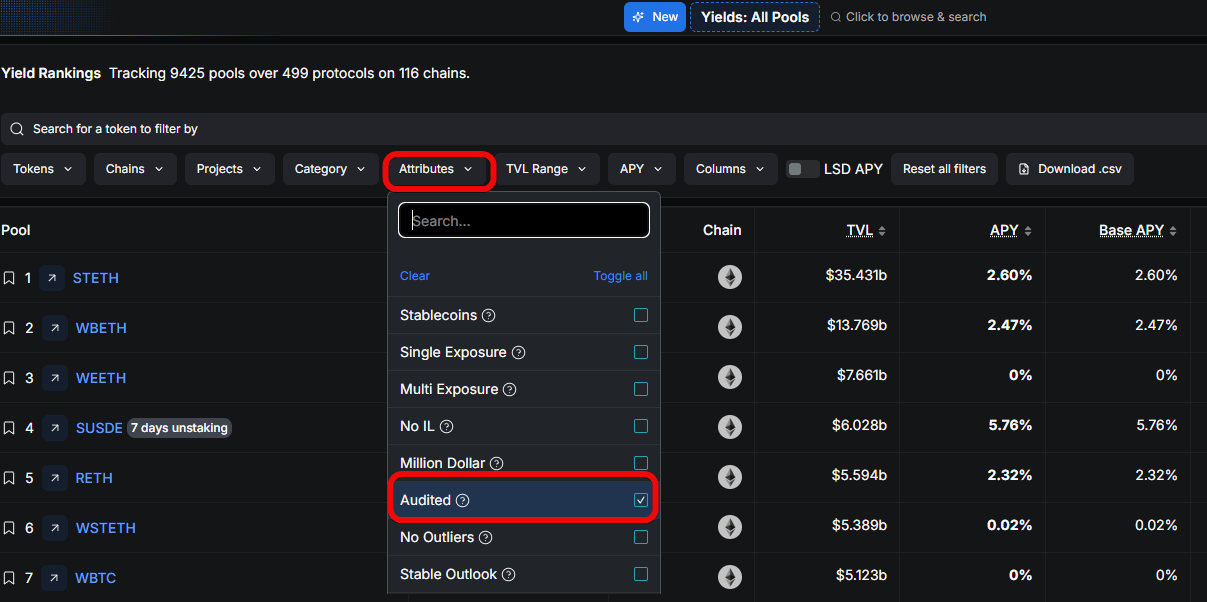Bookmark the STETH pool
The height and width of the screenshot is (602, 1207).
coord(9,278)
